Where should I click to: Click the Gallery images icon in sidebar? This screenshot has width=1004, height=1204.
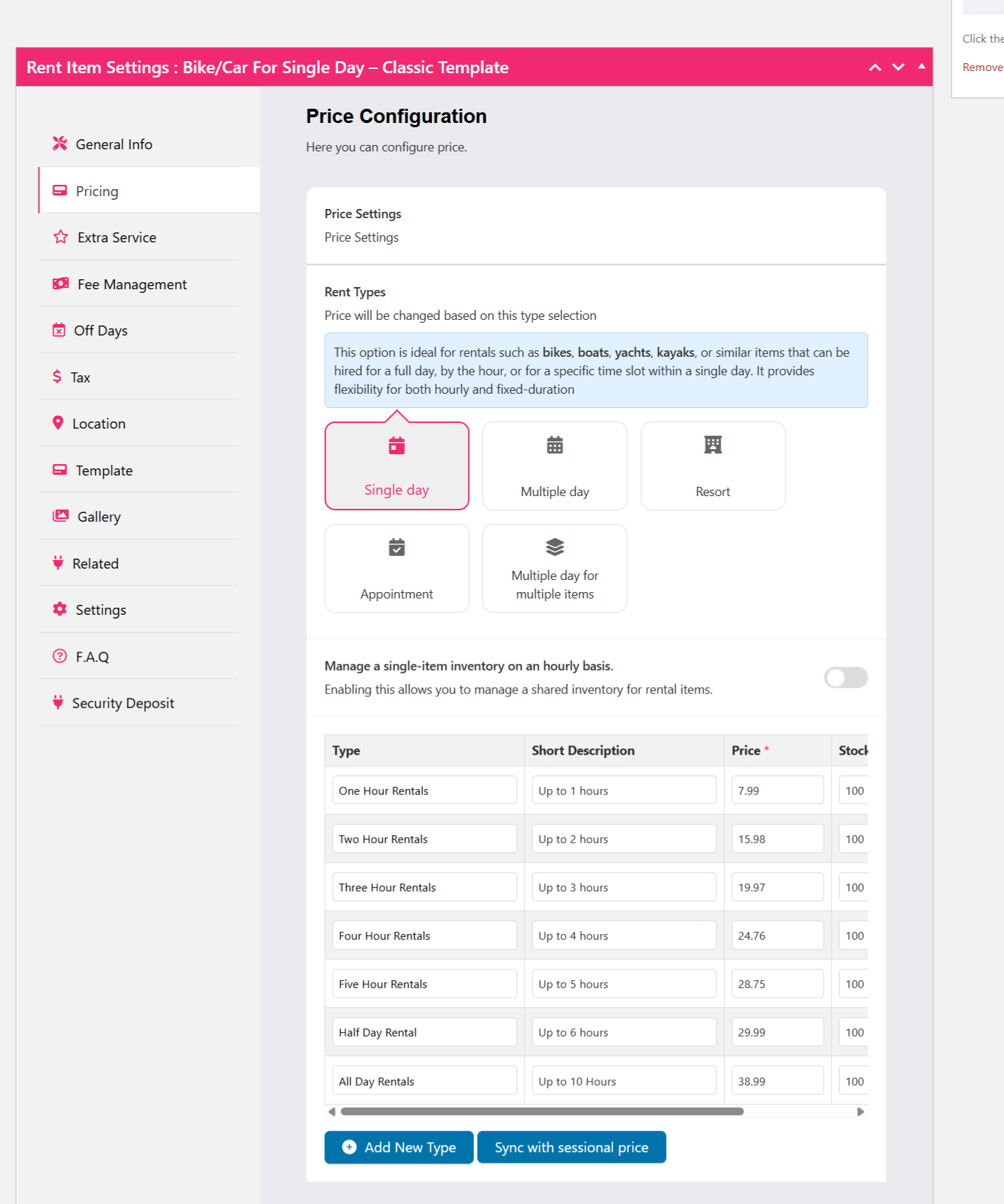pos(60,516)
